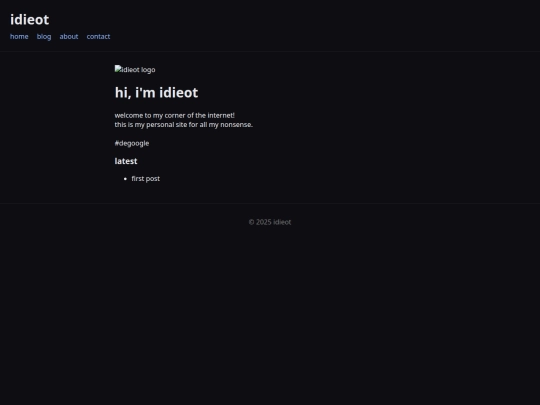Go to the home page link
This screenshot has width=540, height=405.
[x=19, y=37]
